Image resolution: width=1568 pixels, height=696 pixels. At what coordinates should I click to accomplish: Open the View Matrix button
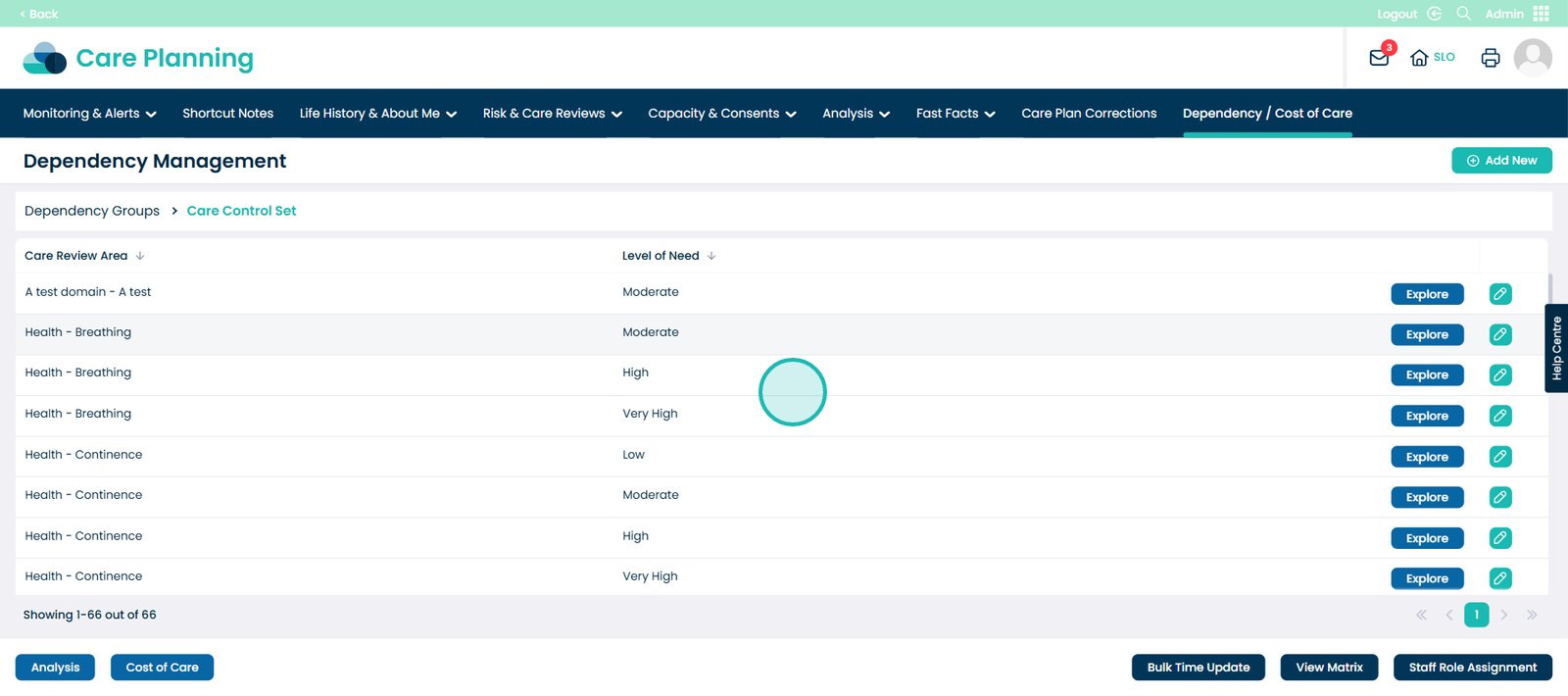click(1329, 668)
